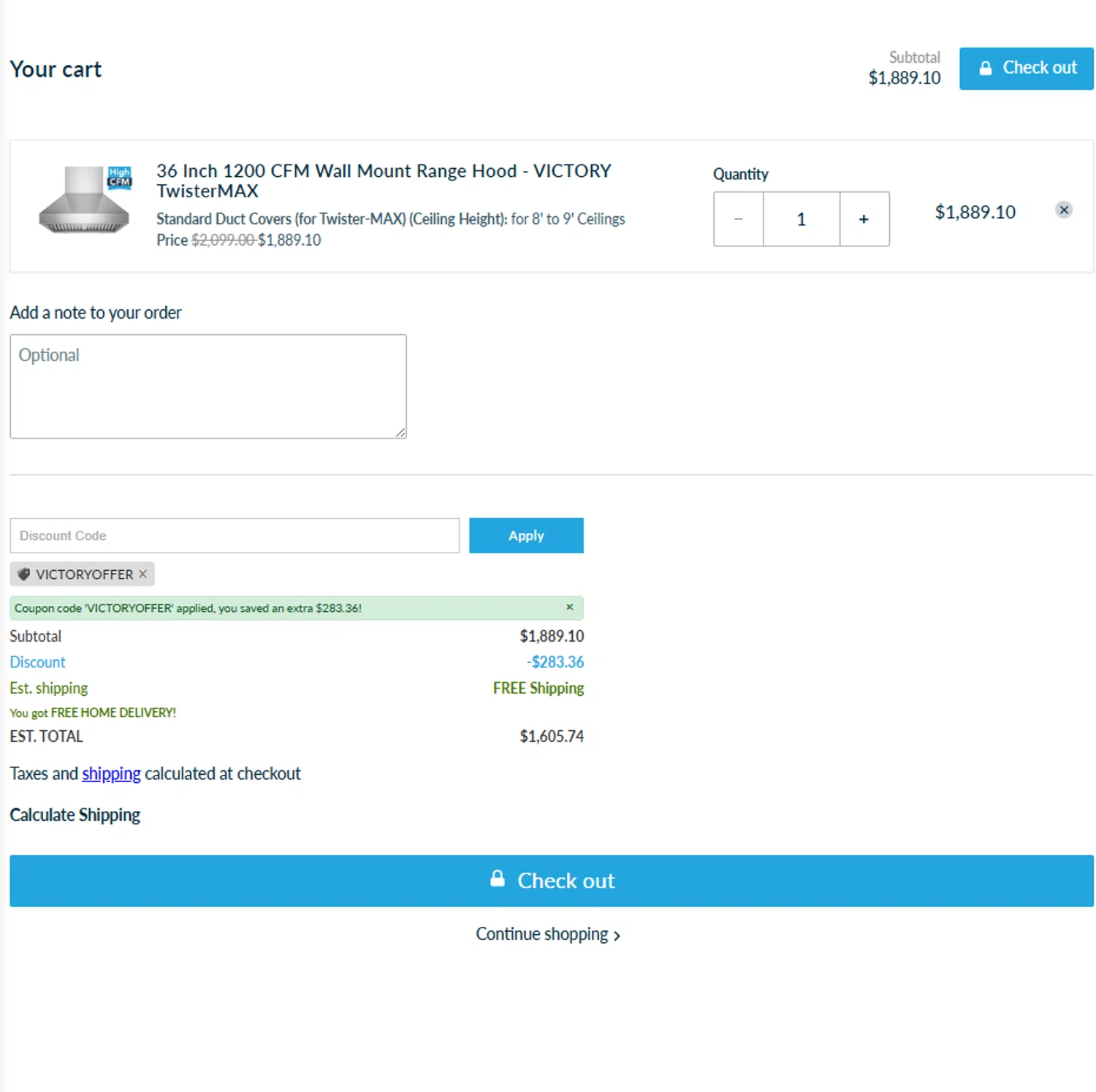Image resolution: width=1096 pixels, height=1092 pixels.
Task: Click the item line total $1,889.10
Action: [x=975, y=212]
